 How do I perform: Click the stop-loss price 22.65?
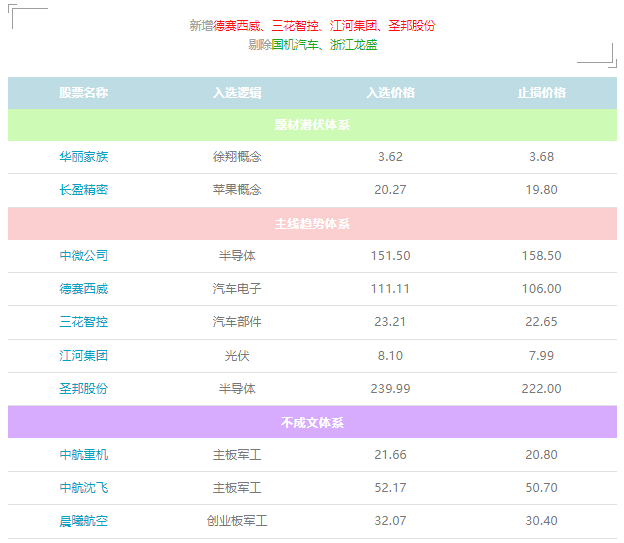(541, 322)
